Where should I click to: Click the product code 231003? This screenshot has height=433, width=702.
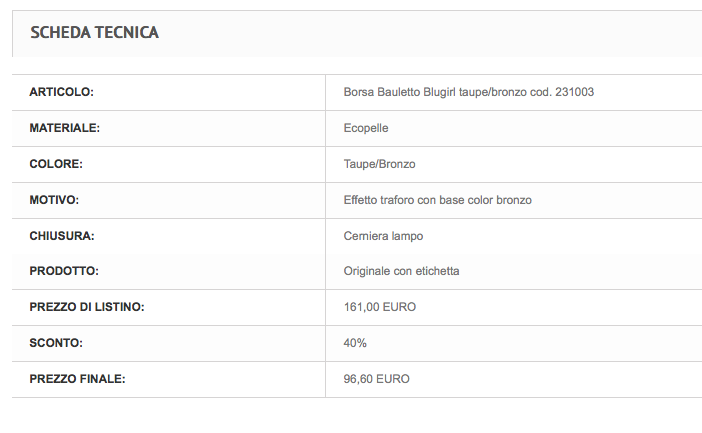click(574, 92)
